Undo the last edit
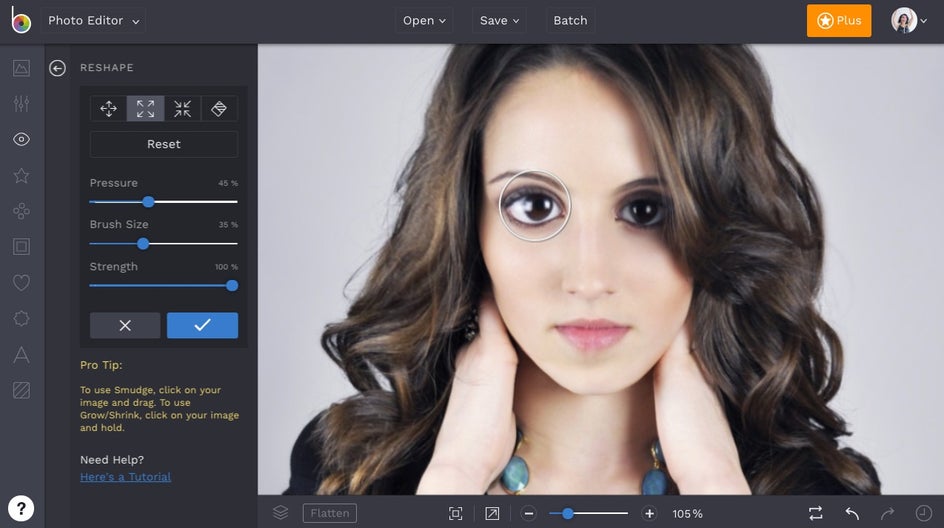944x528 pixels. click(852, 513)
